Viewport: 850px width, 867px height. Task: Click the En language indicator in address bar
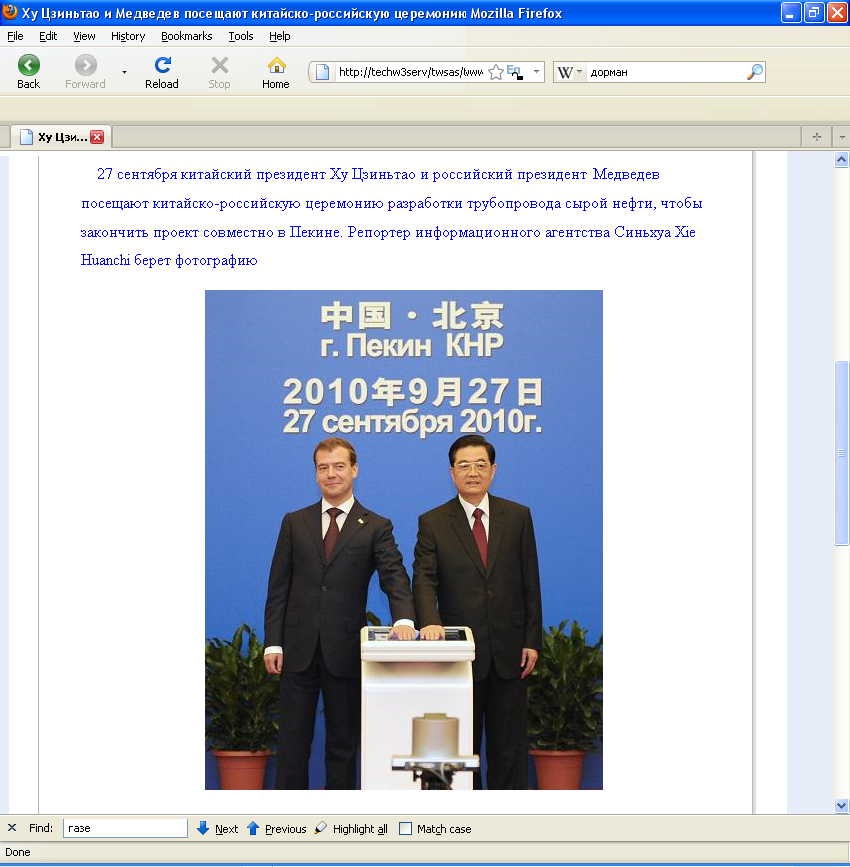coord(514,72)
